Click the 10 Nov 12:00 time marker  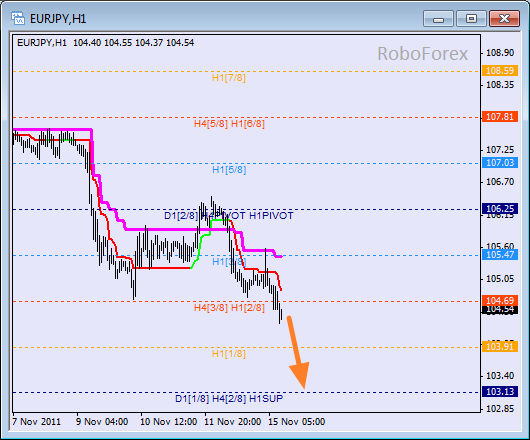(168, 422)
